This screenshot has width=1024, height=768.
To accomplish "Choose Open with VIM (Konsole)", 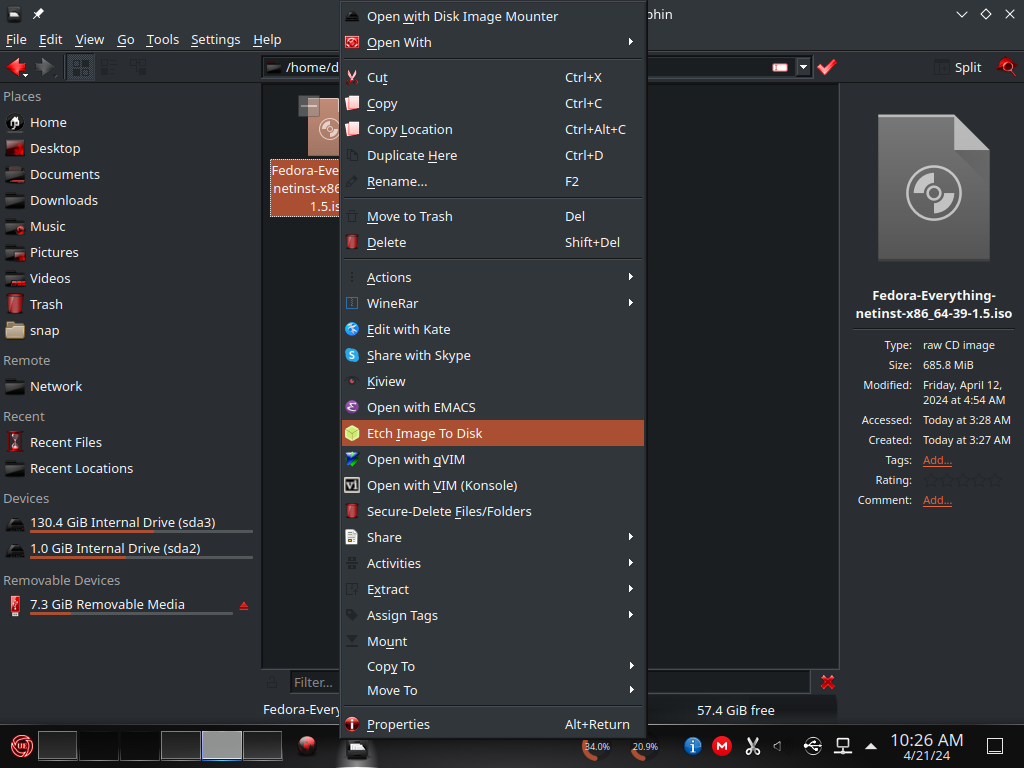I will (493, 486).
